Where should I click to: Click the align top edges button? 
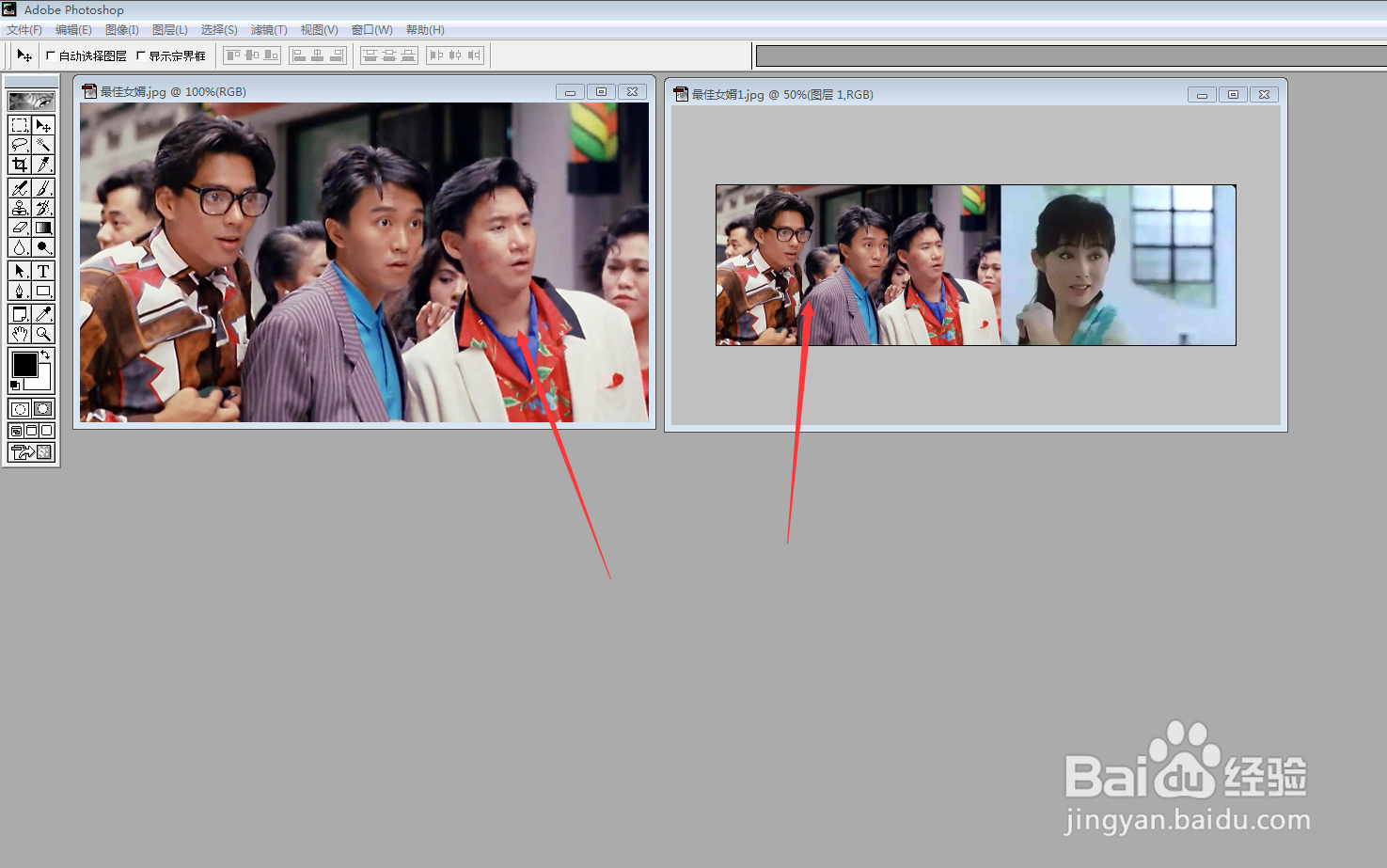[233, 55]
